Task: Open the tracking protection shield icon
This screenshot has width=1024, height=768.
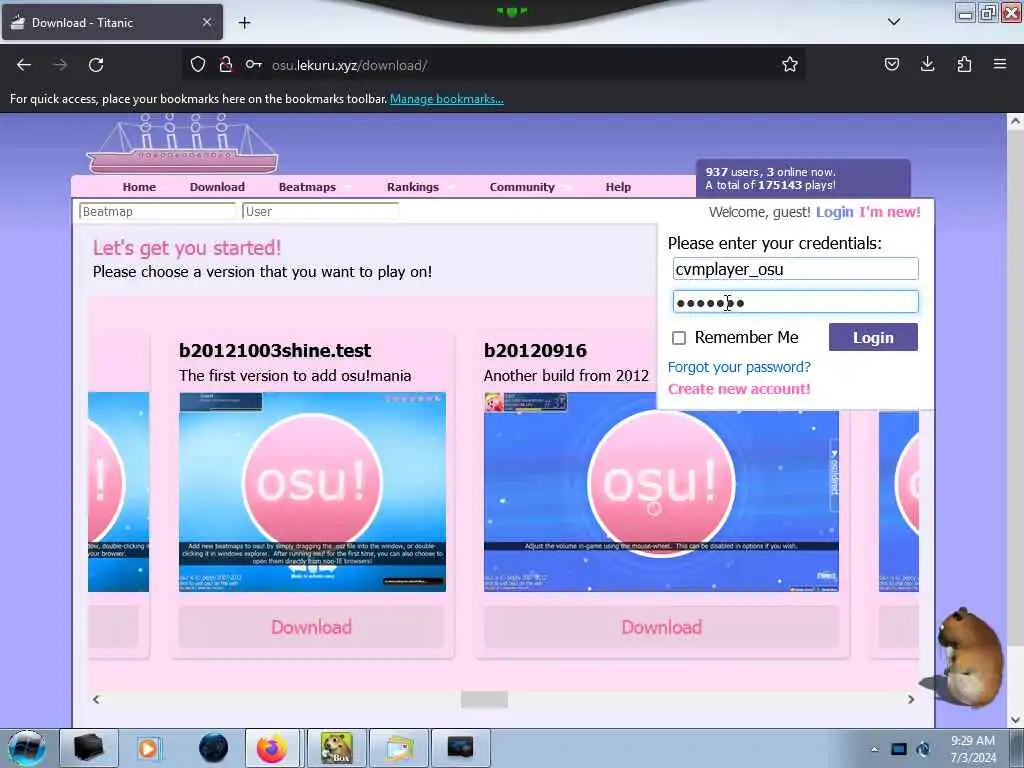Action: [x=198, y=64]
